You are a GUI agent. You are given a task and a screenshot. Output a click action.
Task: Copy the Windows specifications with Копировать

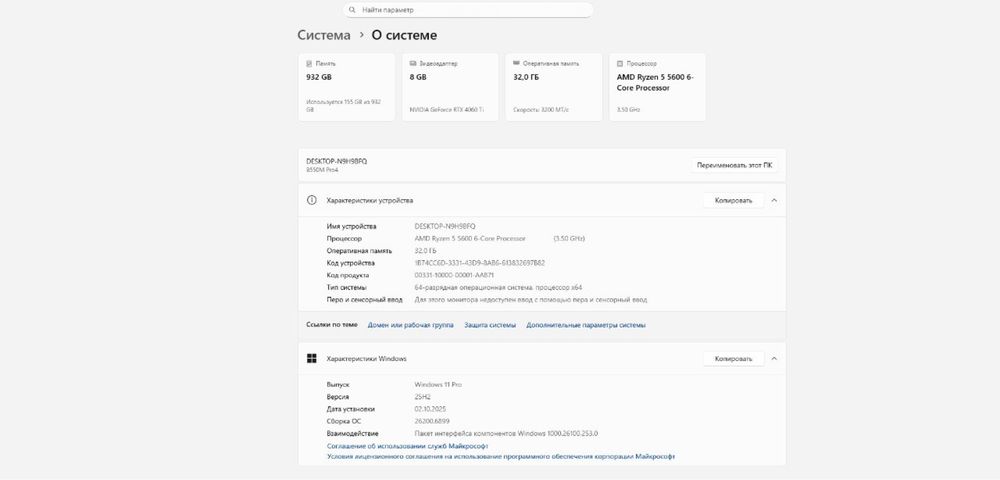733,358
